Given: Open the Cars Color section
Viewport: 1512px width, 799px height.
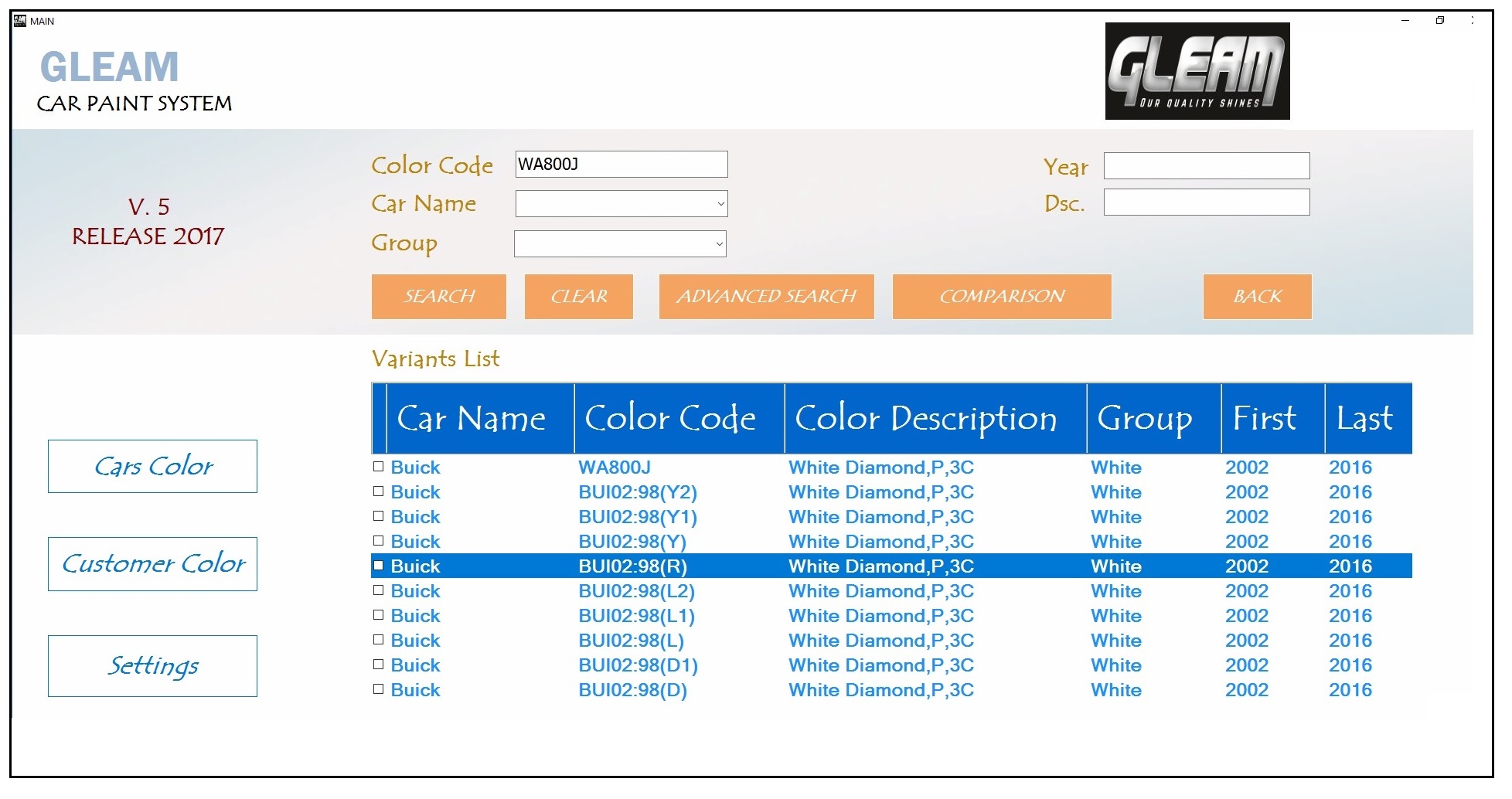Looking at the screenshot, I should coord(152,467).
